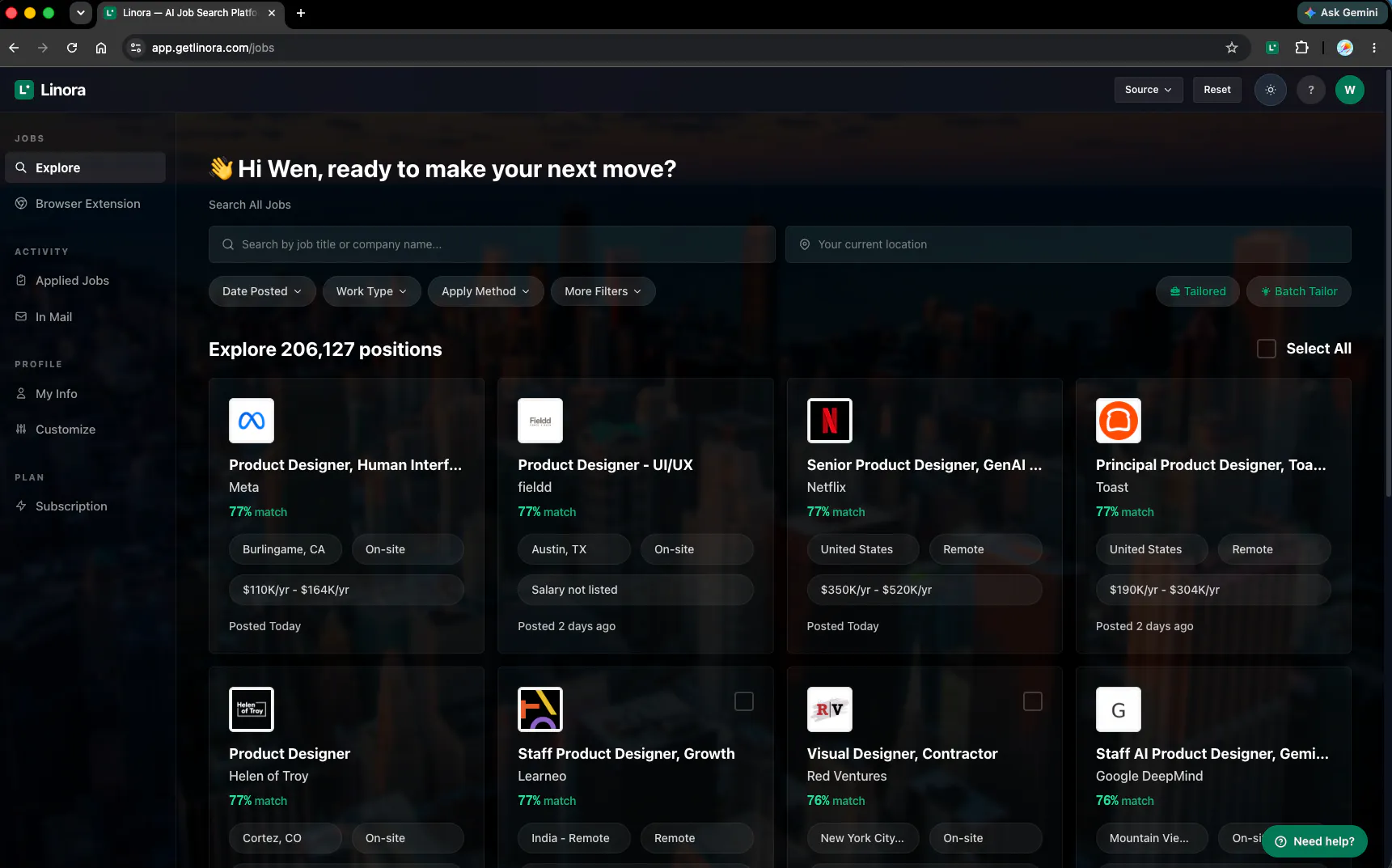Click the Your current location field

[x=1068, y=244]
